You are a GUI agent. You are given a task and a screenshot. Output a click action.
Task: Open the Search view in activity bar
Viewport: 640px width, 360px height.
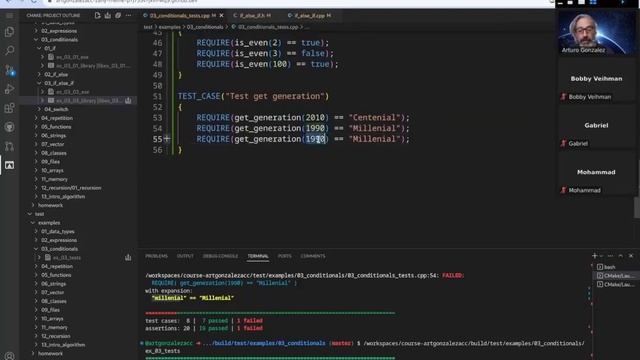tap(9, 51)
